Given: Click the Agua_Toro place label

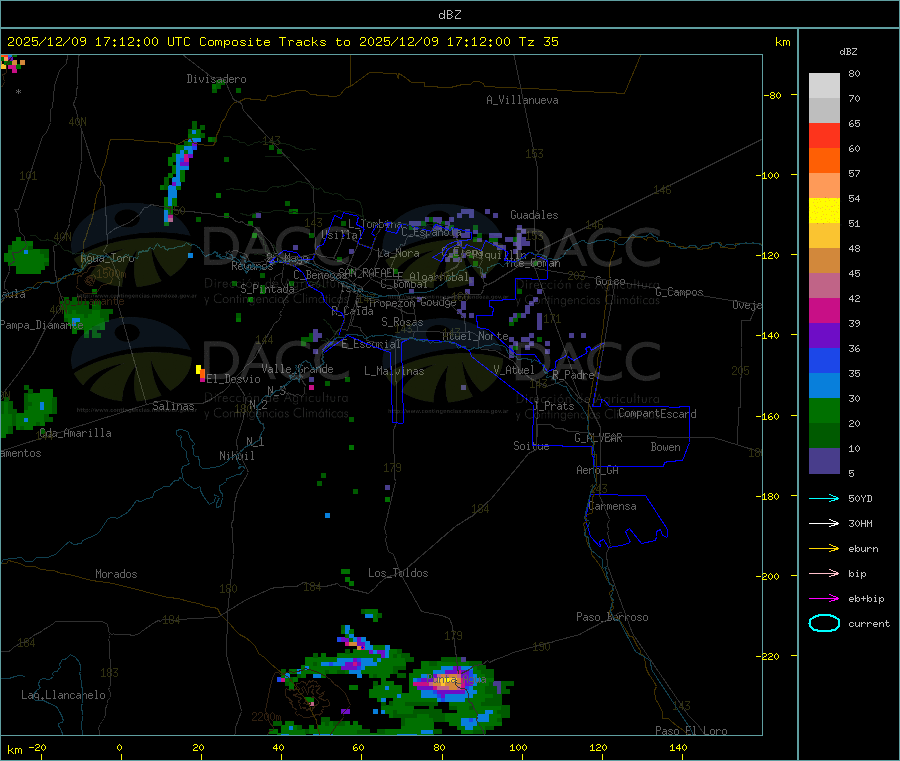Looking at the screenshot, I should (107, 258).
